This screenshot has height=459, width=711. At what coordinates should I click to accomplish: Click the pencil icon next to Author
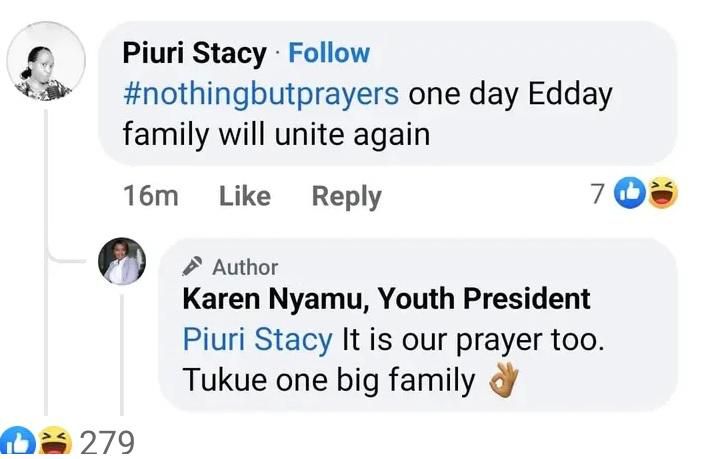(x=193, y=267)
